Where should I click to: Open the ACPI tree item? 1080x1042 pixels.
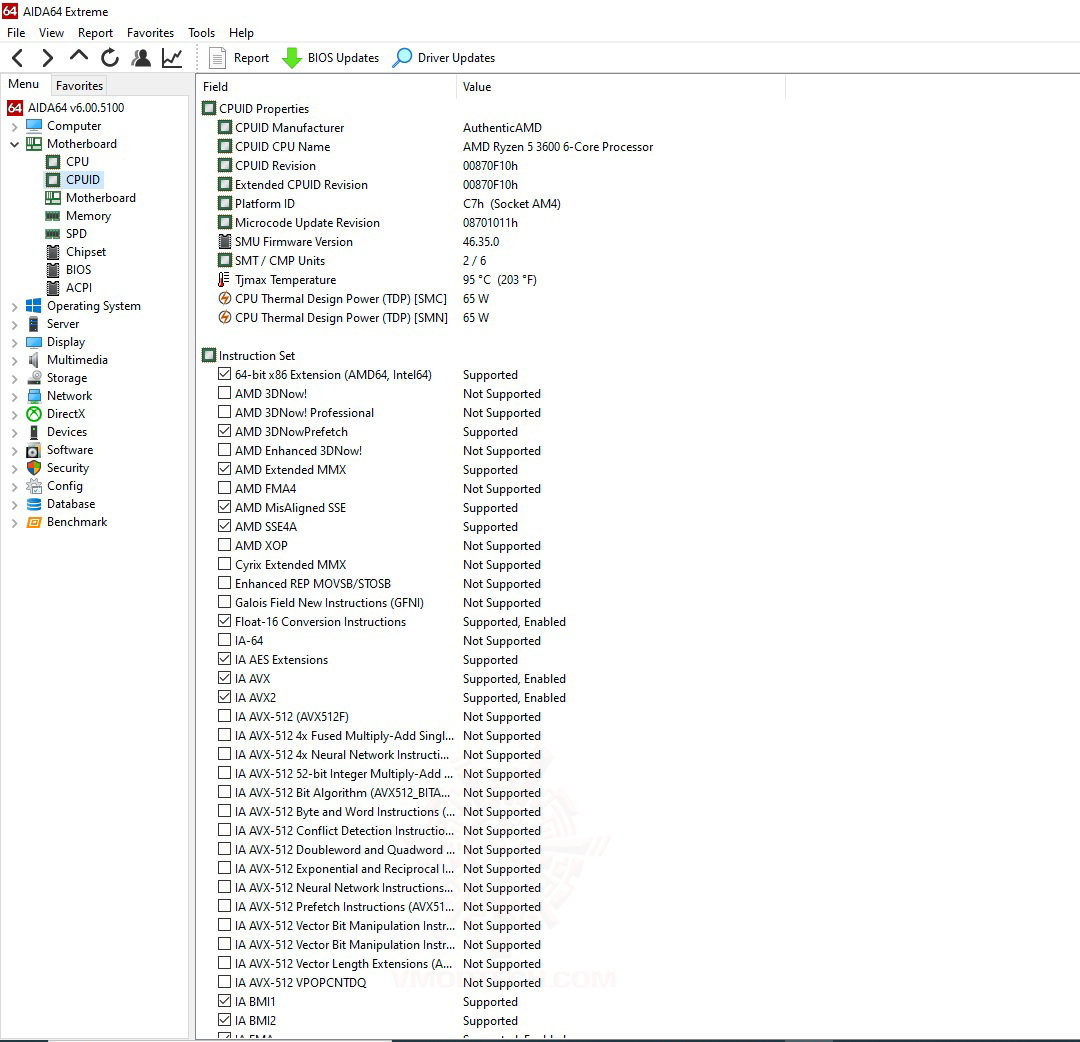pos(79,287)
